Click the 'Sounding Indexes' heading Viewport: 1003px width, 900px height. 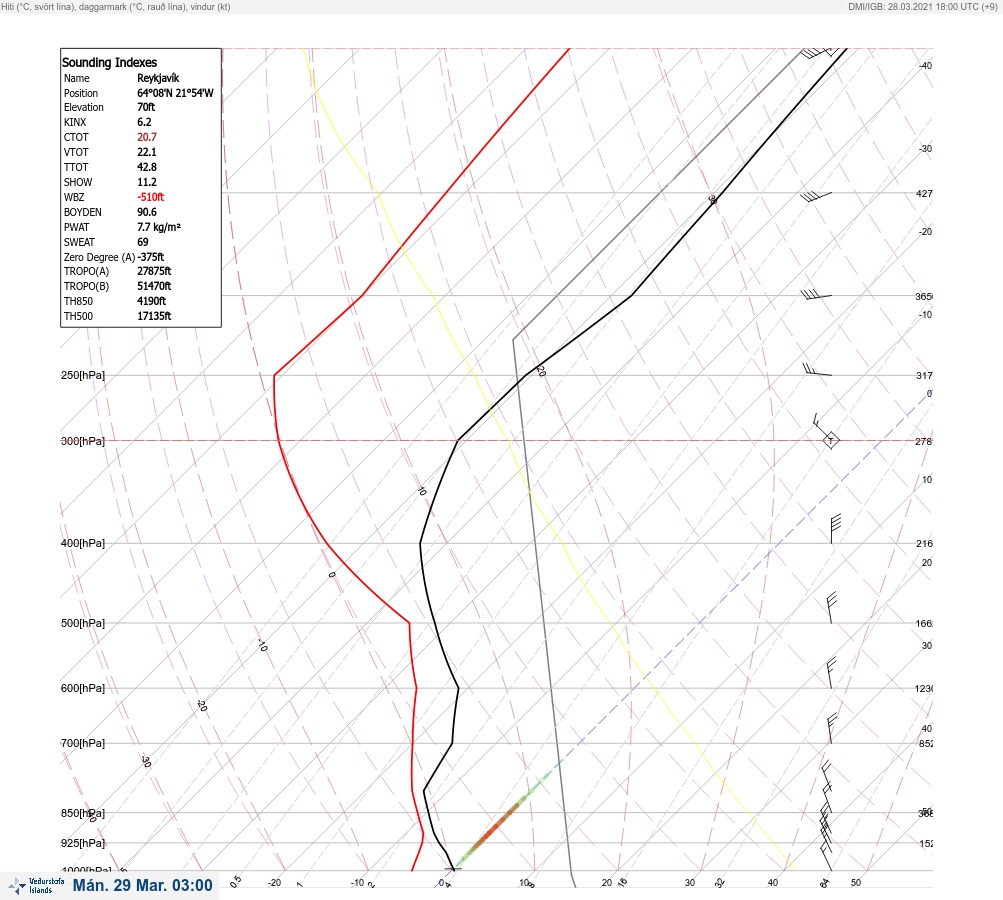109,63
